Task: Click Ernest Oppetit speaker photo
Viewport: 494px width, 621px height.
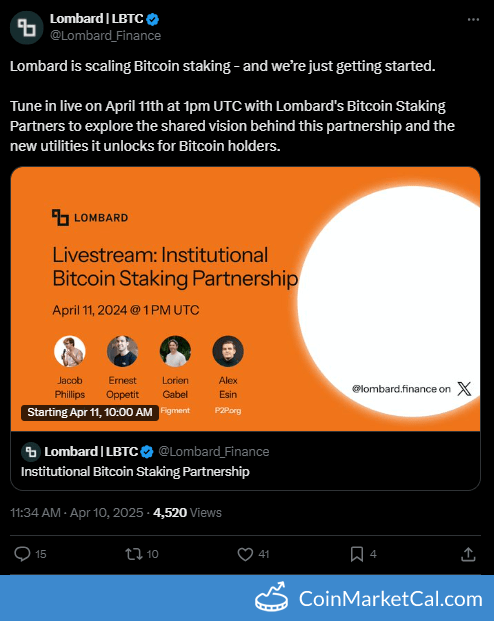Action: click(122, 351)
